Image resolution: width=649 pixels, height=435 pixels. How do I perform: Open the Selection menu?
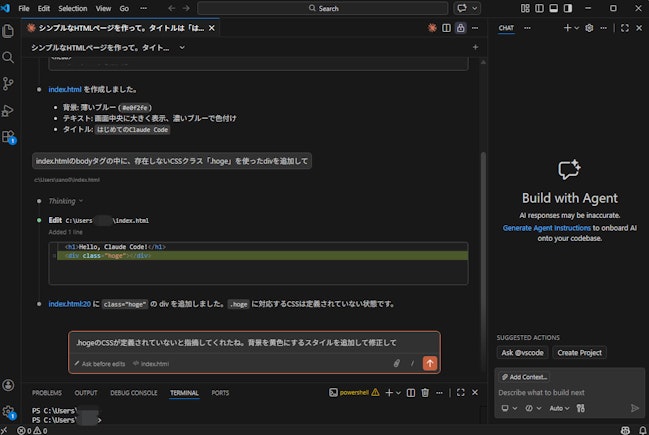coord(73,8)
